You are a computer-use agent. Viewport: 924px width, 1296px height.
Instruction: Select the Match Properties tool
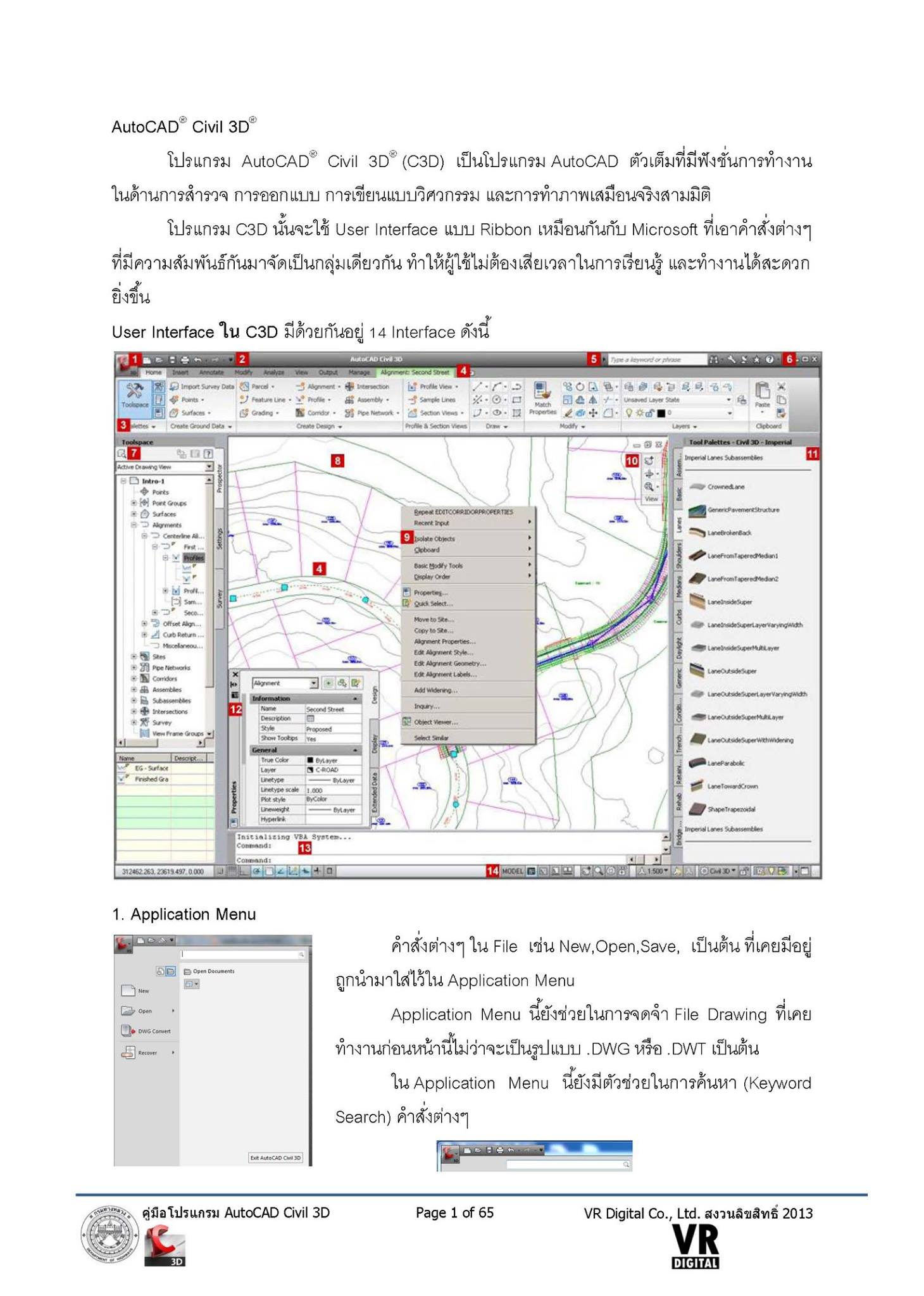542,397
